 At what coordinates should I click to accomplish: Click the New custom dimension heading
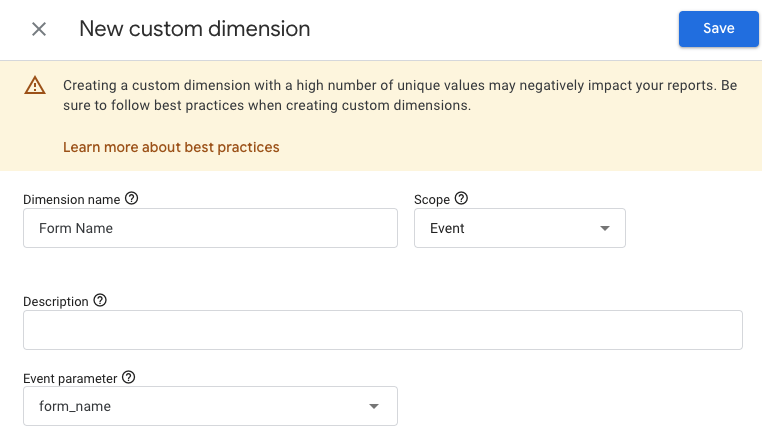click(194, 29)
